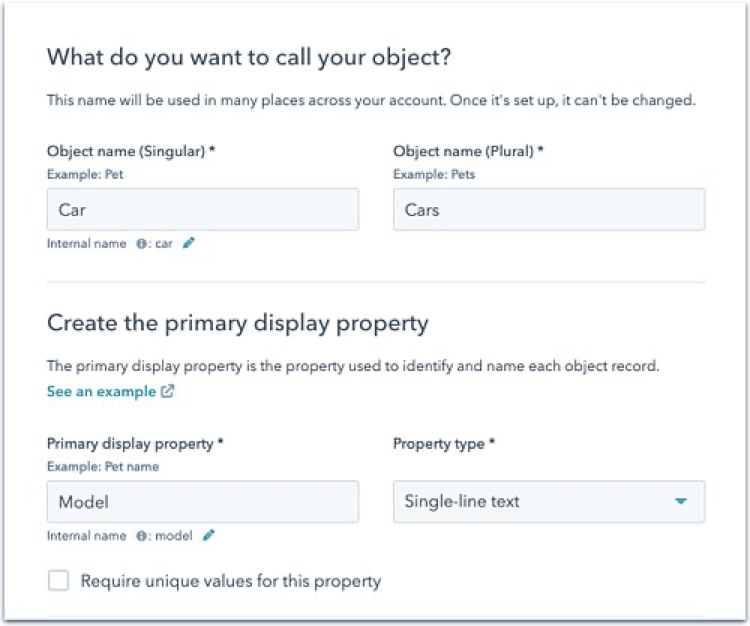Focus the plural object name field 'Cars'
750x626 pixels.
pos(549,209)
